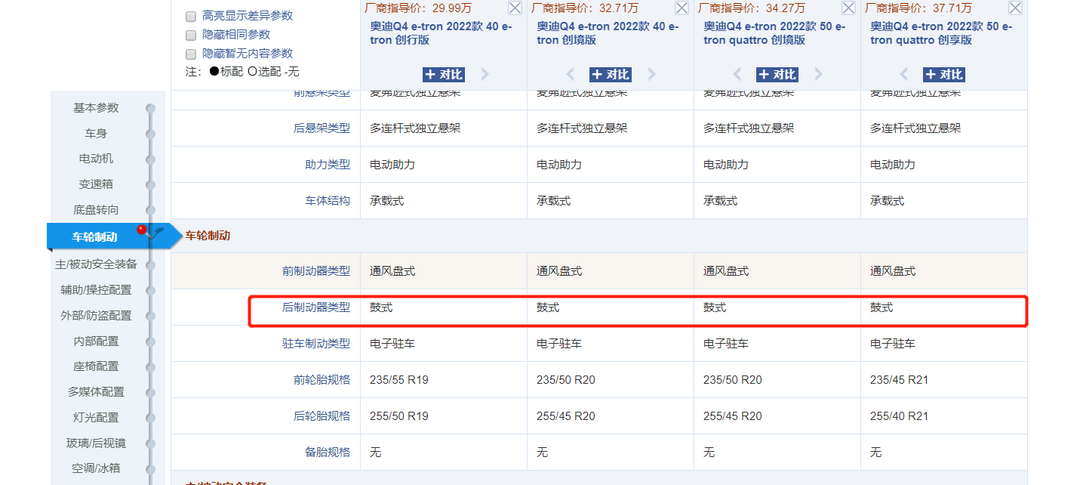The height and width of the screenshot is (485, 1080).
Task: Click the 备胎规格 parameter label
Action: (x=327, y=453)
